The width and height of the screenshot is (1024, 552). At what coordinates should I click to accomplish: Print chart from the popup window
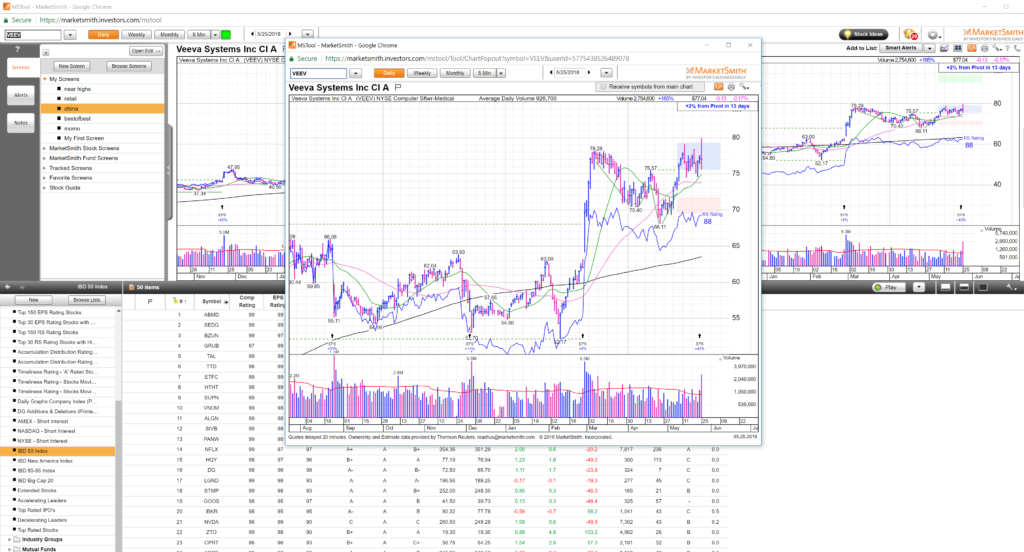coord(731,87)
